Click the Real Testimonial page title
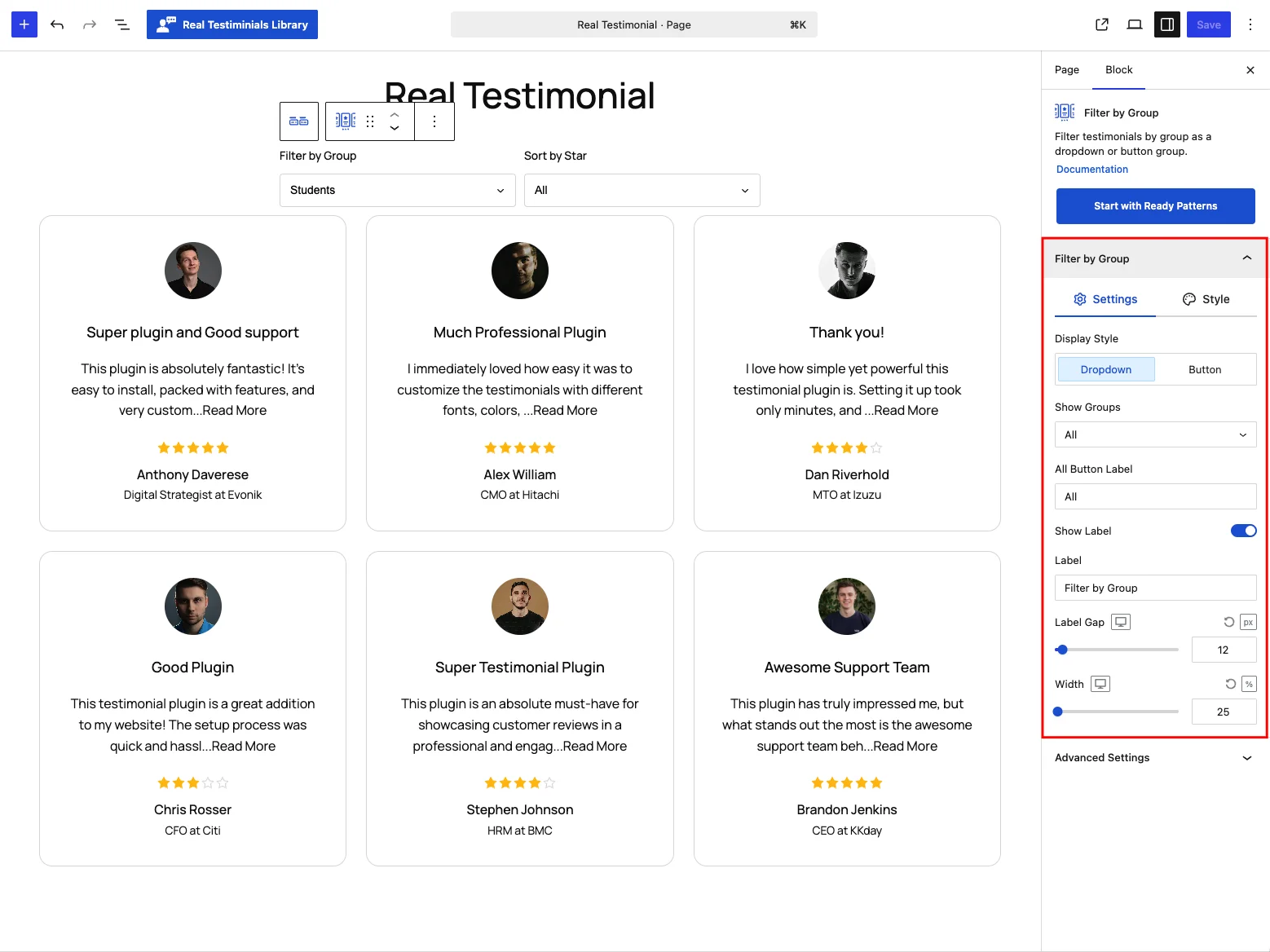This screenshot has height=952, width=1270. pyautogui.click(x=520, y=95)
